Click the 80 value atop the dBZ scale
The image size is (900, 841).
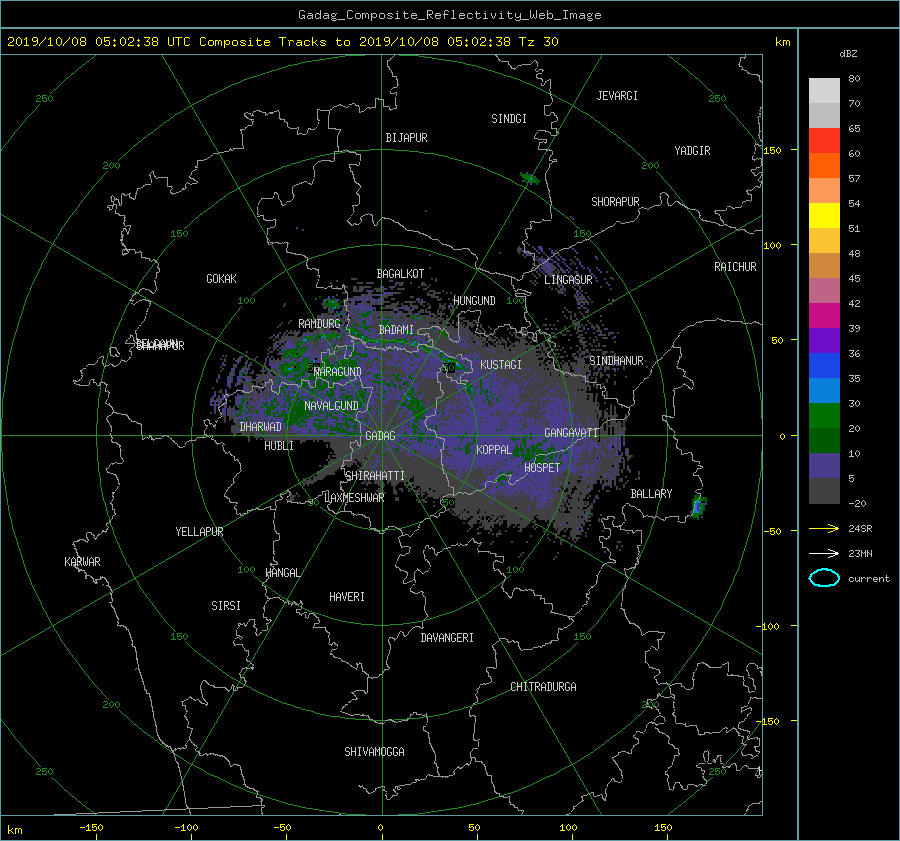(x=854, y=79)
